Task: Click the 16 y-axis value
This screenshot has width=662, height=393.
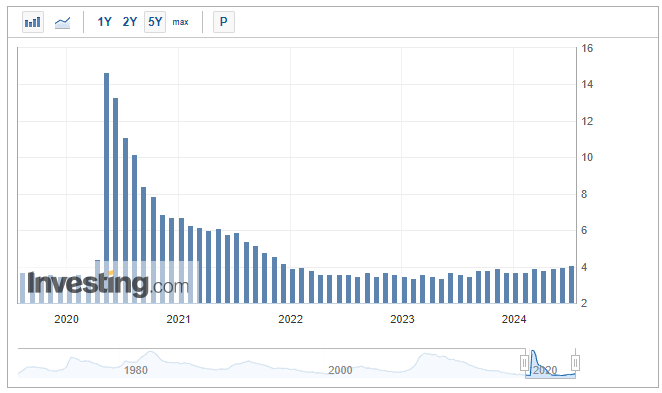Action: [587, 48]
